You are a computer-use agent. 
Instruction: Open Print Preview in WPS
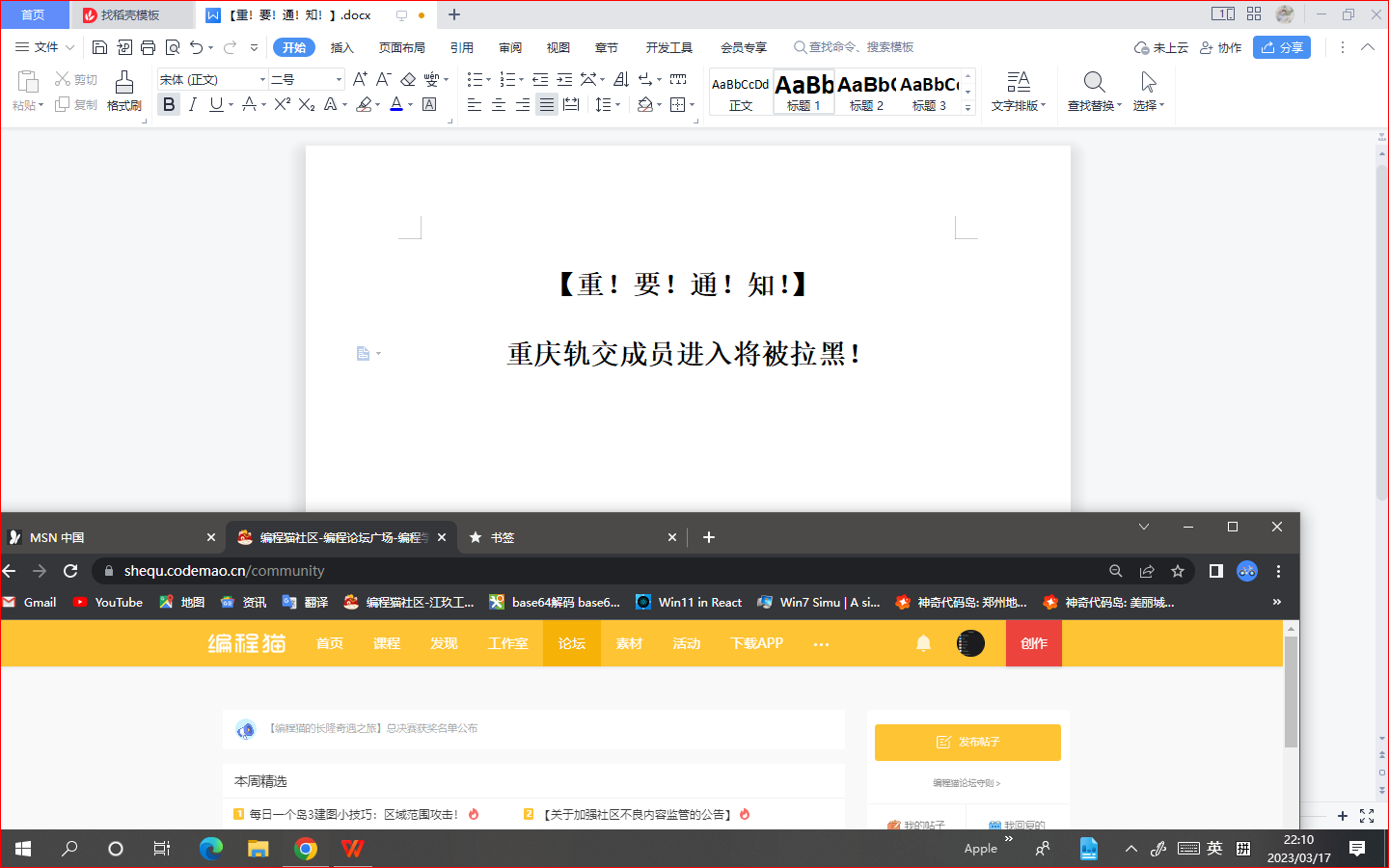pyautogui.click(x=173, y=47)
